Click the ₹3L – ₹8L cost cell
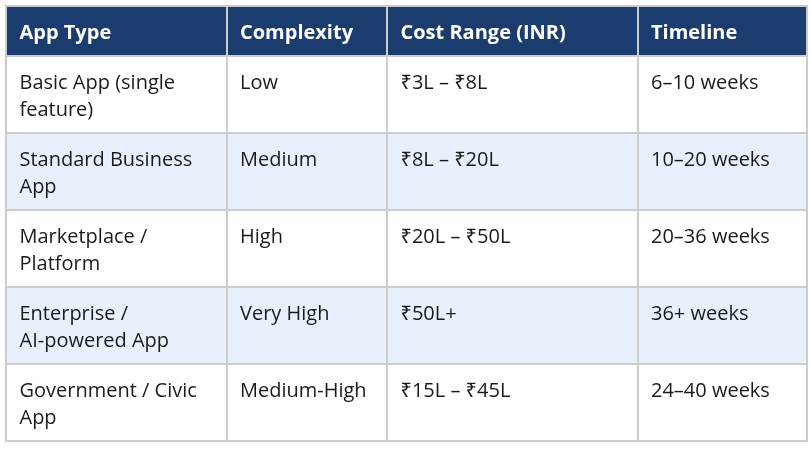Screen dimensions: 811x449 [444, 82]
